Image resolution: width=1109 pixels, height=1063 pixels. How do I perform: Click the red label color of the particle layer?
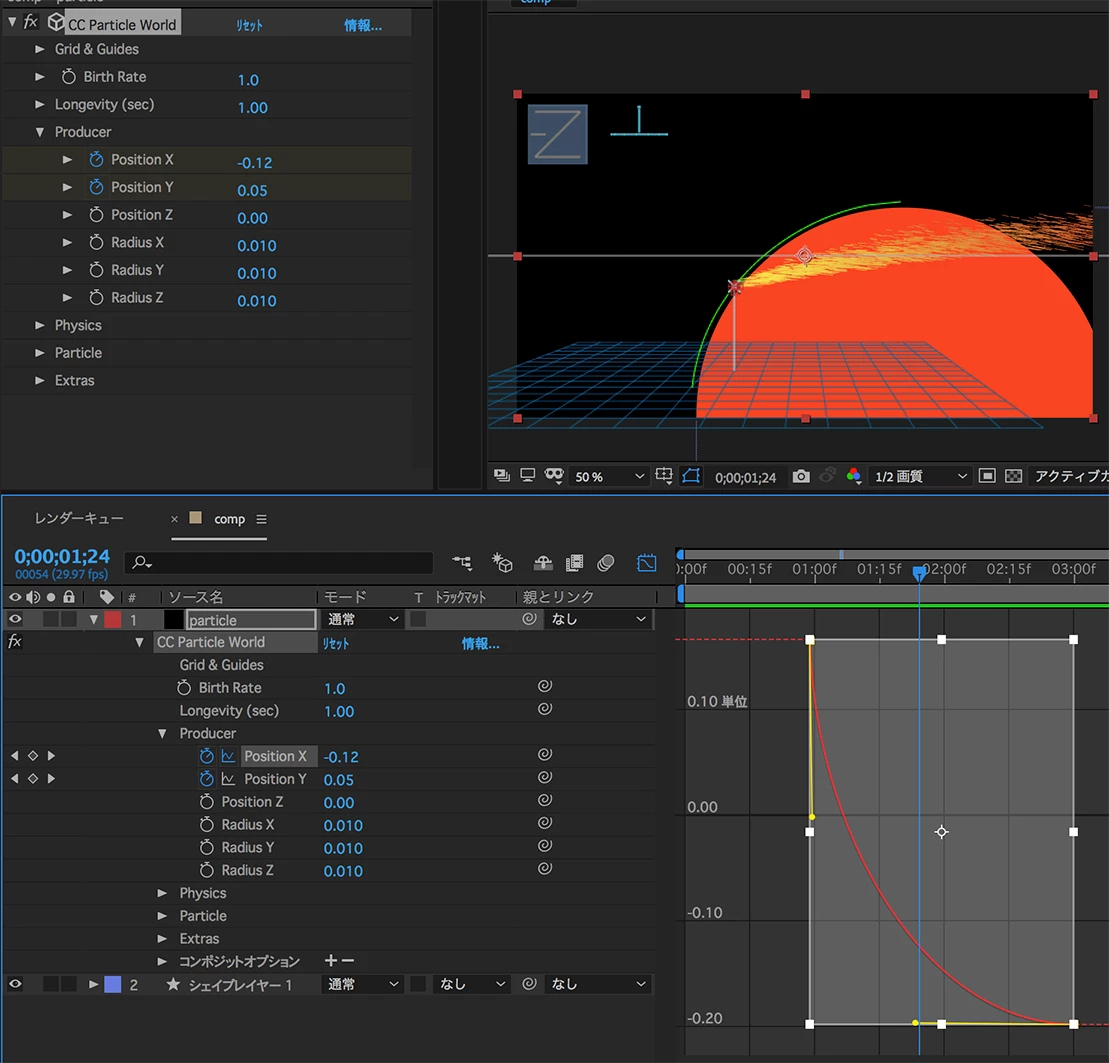(x=112, y=620)
